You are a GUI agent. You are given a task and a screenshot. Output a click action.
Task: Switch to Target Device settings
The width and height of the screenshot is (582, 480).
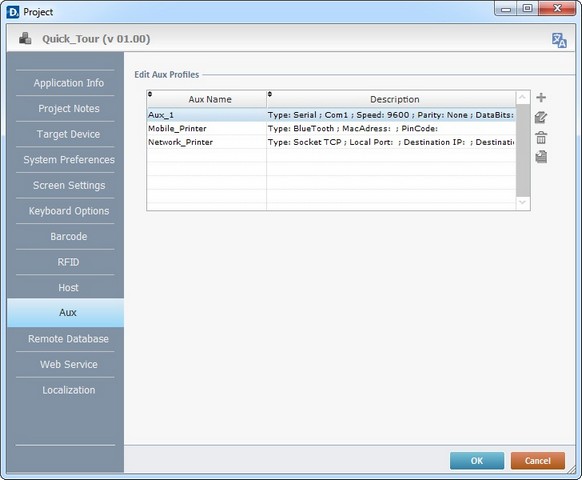click(x=69, y=134)
